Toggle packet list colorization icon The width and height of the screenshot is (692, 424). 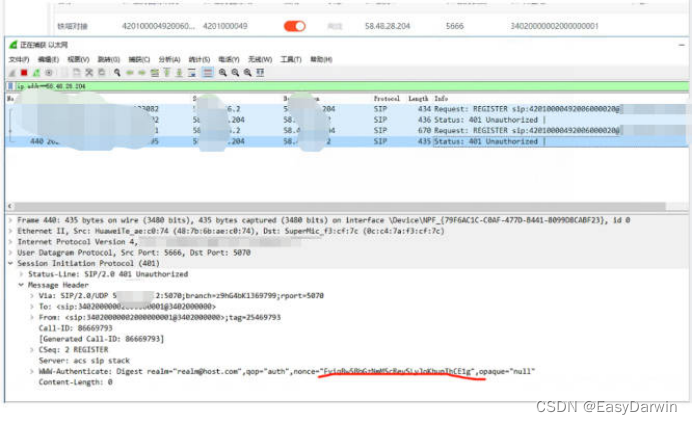coord(207,73)
